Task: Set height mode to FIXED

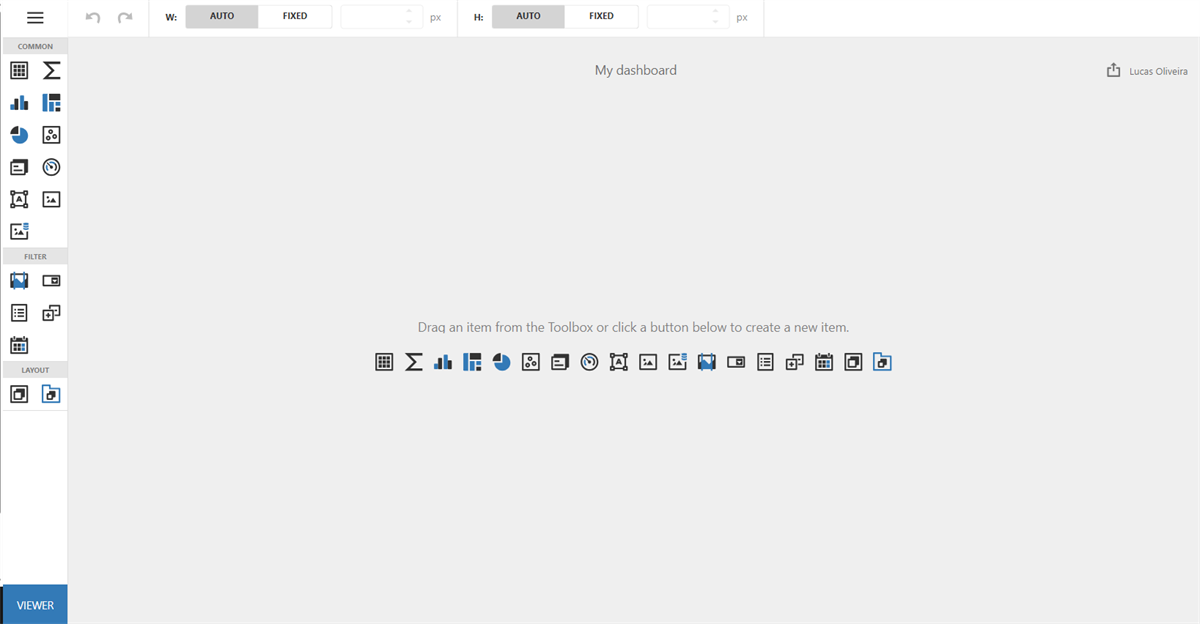Action: [x=601, y=16]
